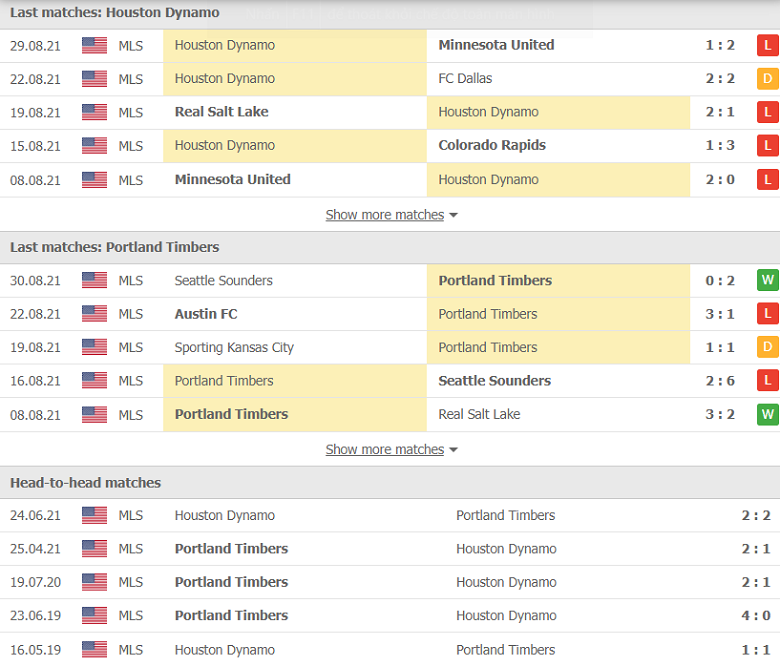Expand more Portland Timbers matches
This screenshot has width=780, height=666.
(x=384, y=450)
